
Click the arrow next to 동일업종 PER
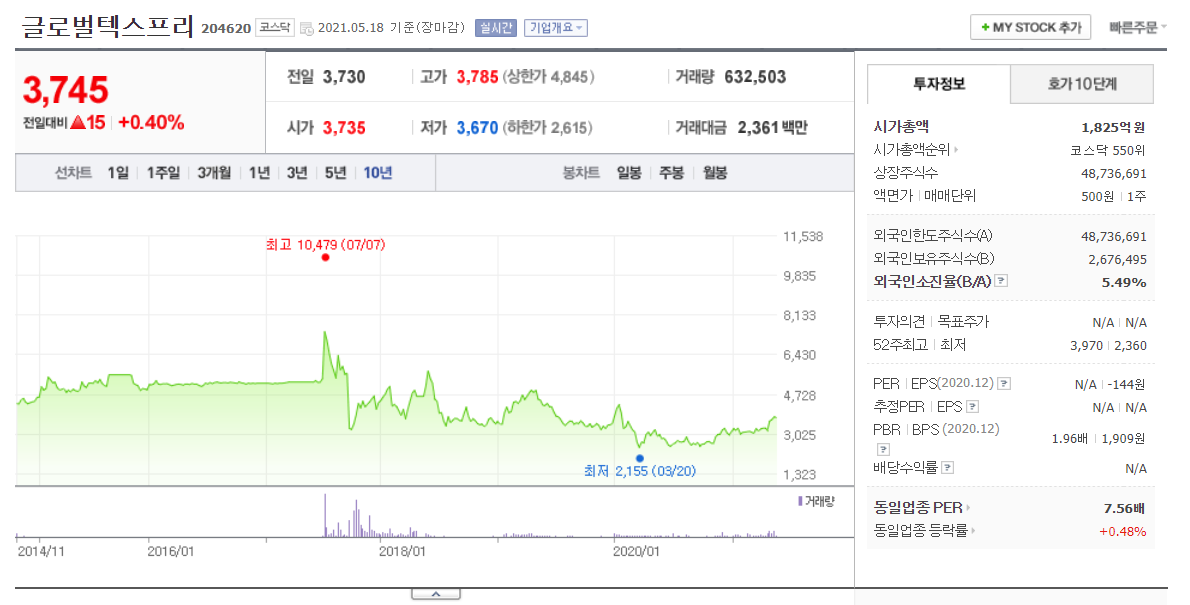[968, 508]
